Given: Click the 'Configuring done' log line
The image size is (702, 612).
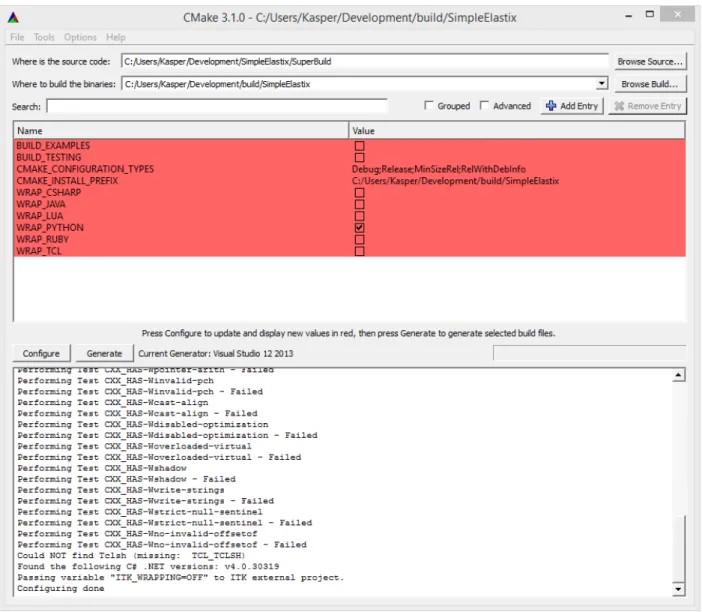Looking at the screenshot, I should click(x=61, y=588).
